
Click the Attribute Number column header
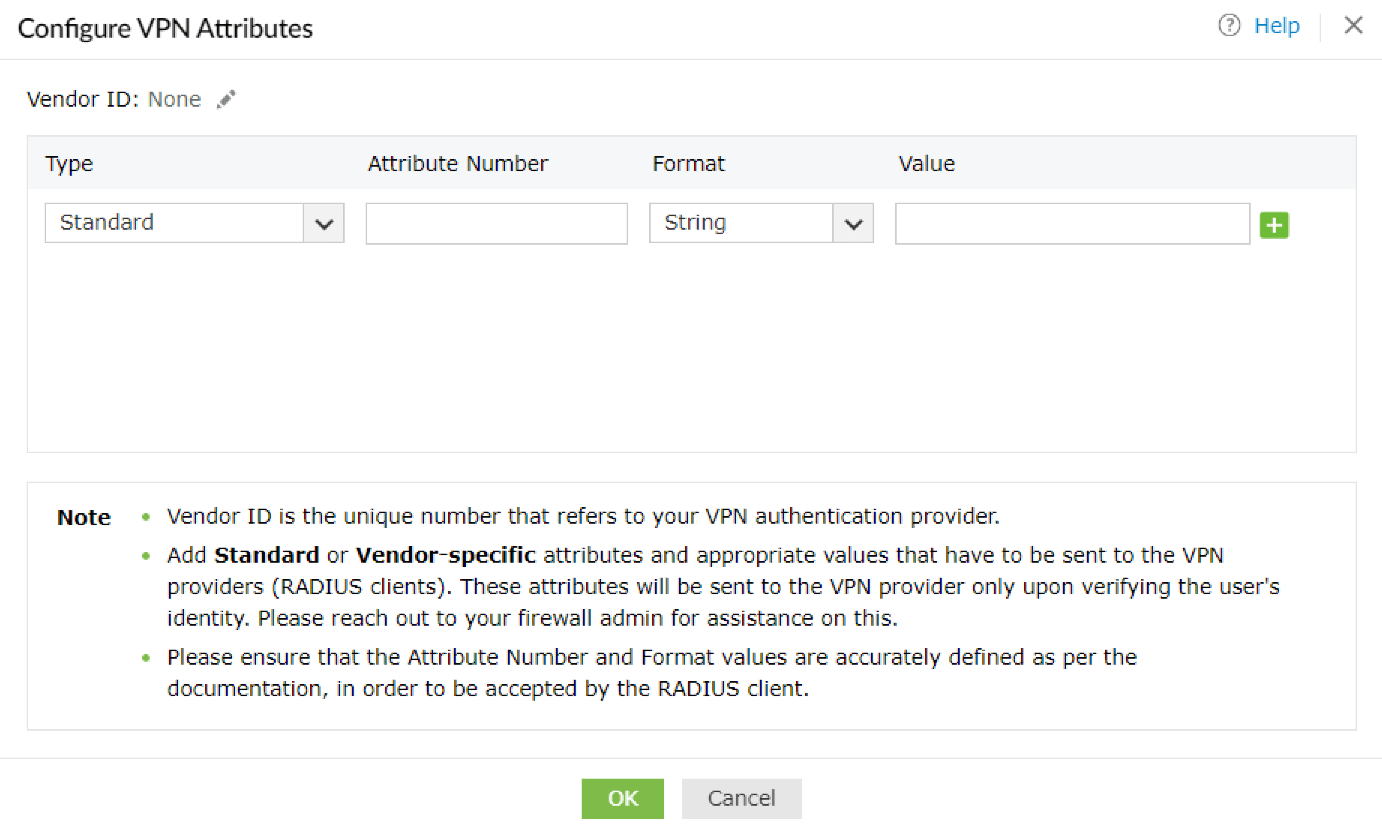458,164
